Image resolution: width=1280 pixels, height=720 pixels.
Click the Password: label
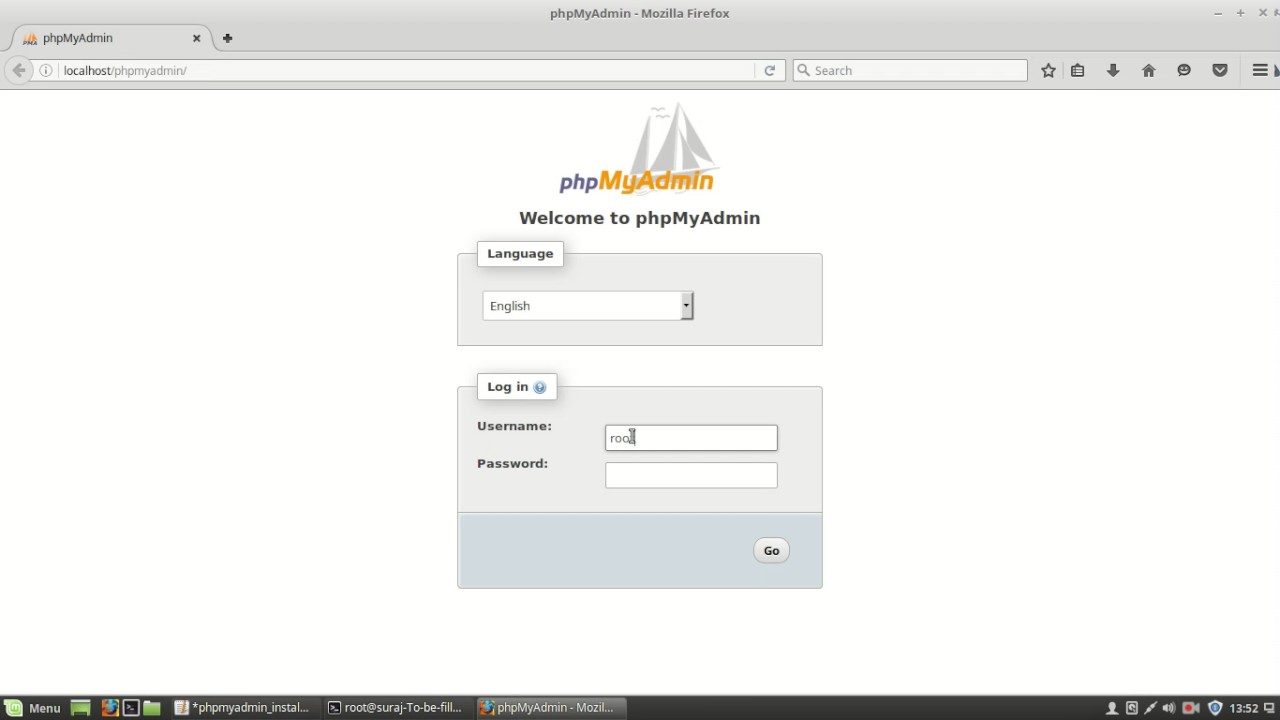[512, 463]
